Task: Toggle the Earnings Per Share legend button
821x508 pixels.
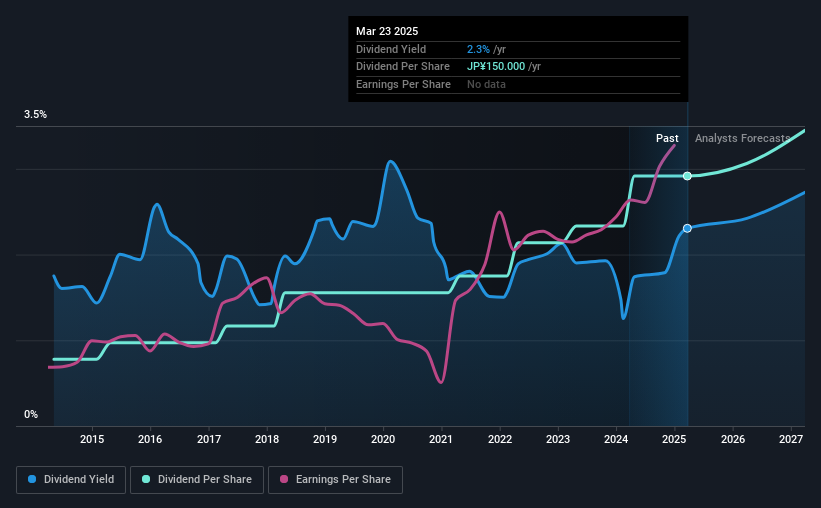Action: tap(335, 480)
